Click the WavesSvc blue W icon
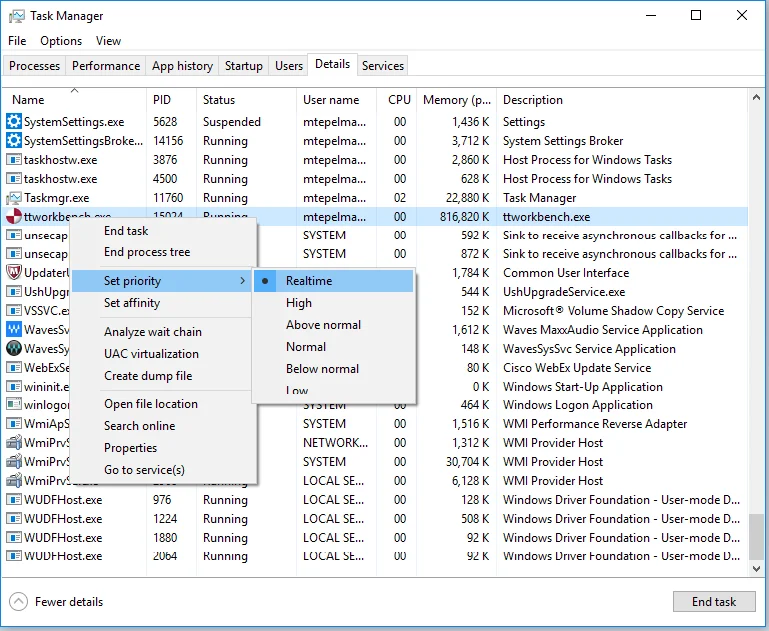Image resolution: width=769 pixels, height=631 pixels. (x=14, y=329)
